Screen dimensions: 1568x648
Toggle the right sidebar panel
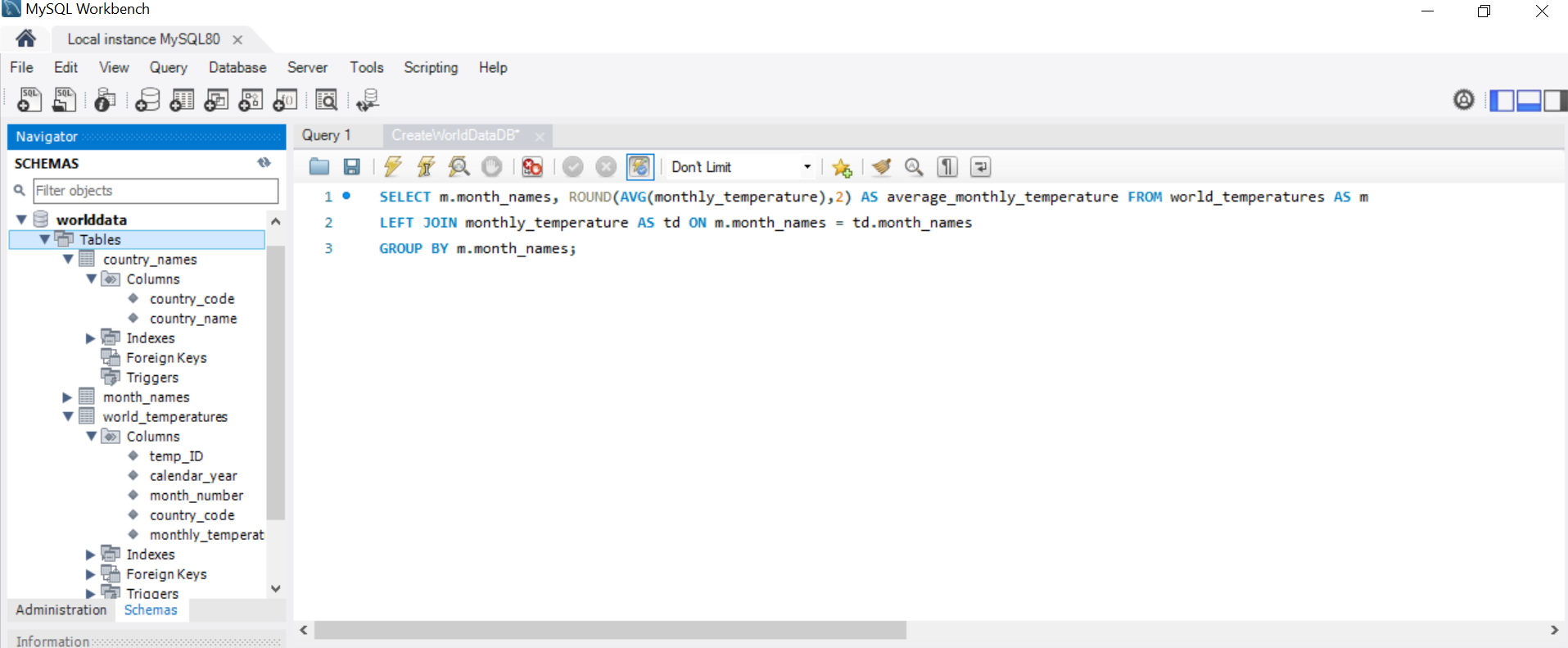click(x=1555, y=100)
